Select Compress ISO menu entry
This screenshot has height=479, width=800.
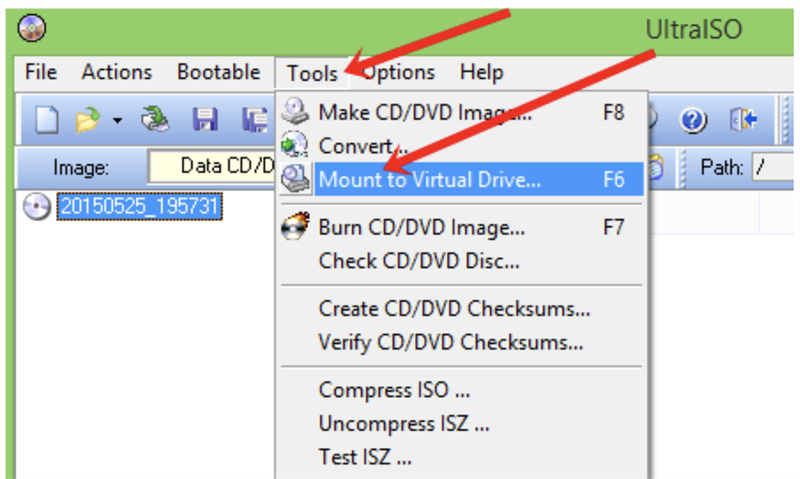[x=394, y=390]
